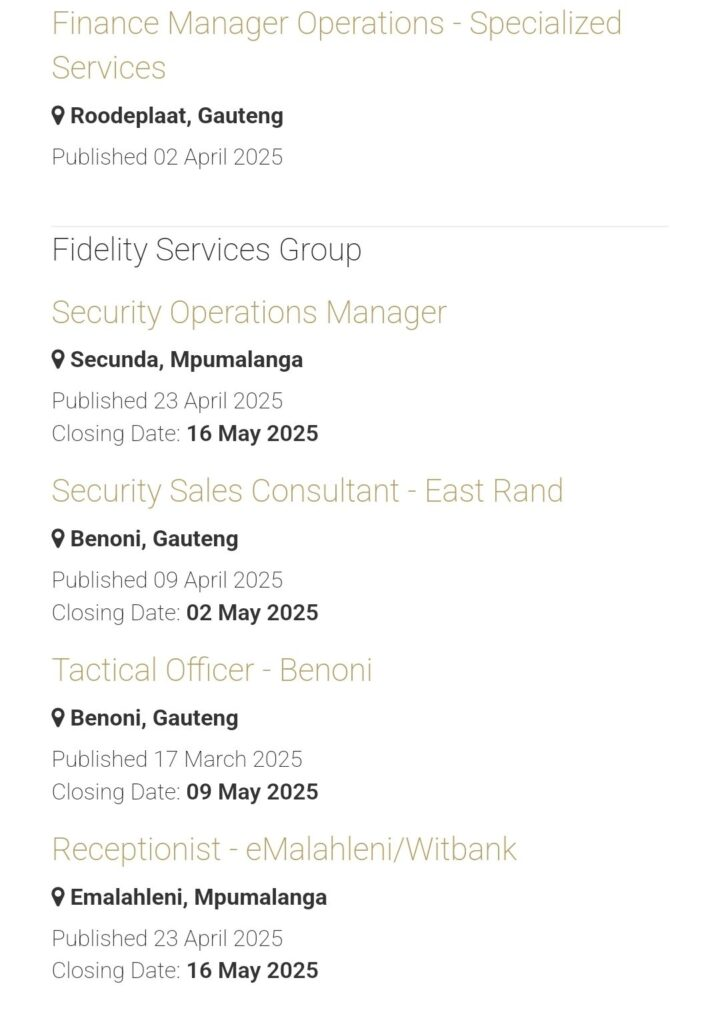
Task: Open Finance Manager Operations - Specialized Services job
Action: pyautogui.click(x=336, y=46)
